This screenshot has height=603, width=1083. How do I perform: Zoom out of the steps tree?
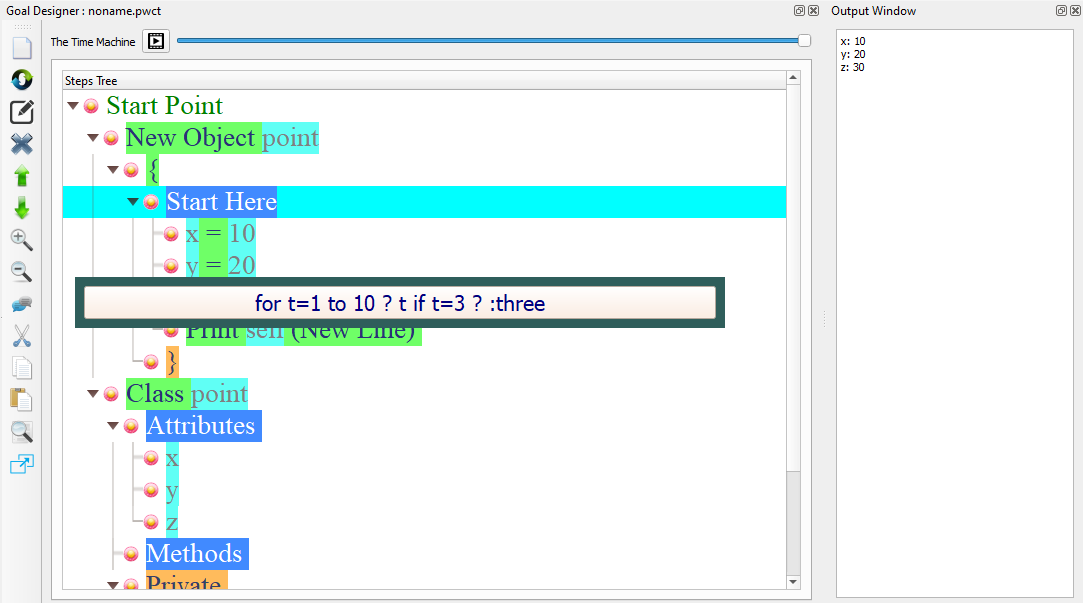pyautogui.click(x=21, y=272)
